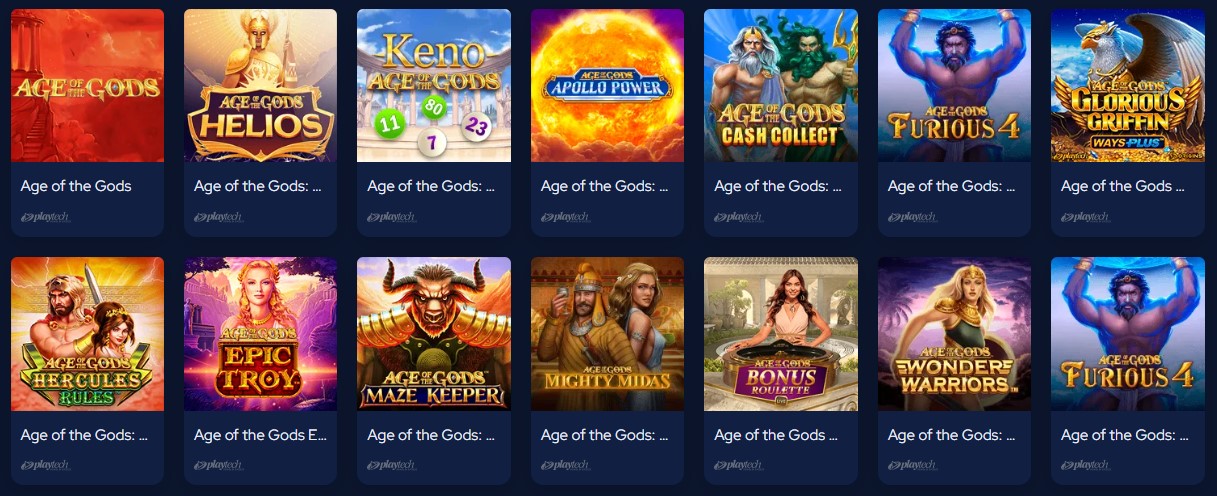Open the Wonder Warriors game artwork

tap(954, 334)
